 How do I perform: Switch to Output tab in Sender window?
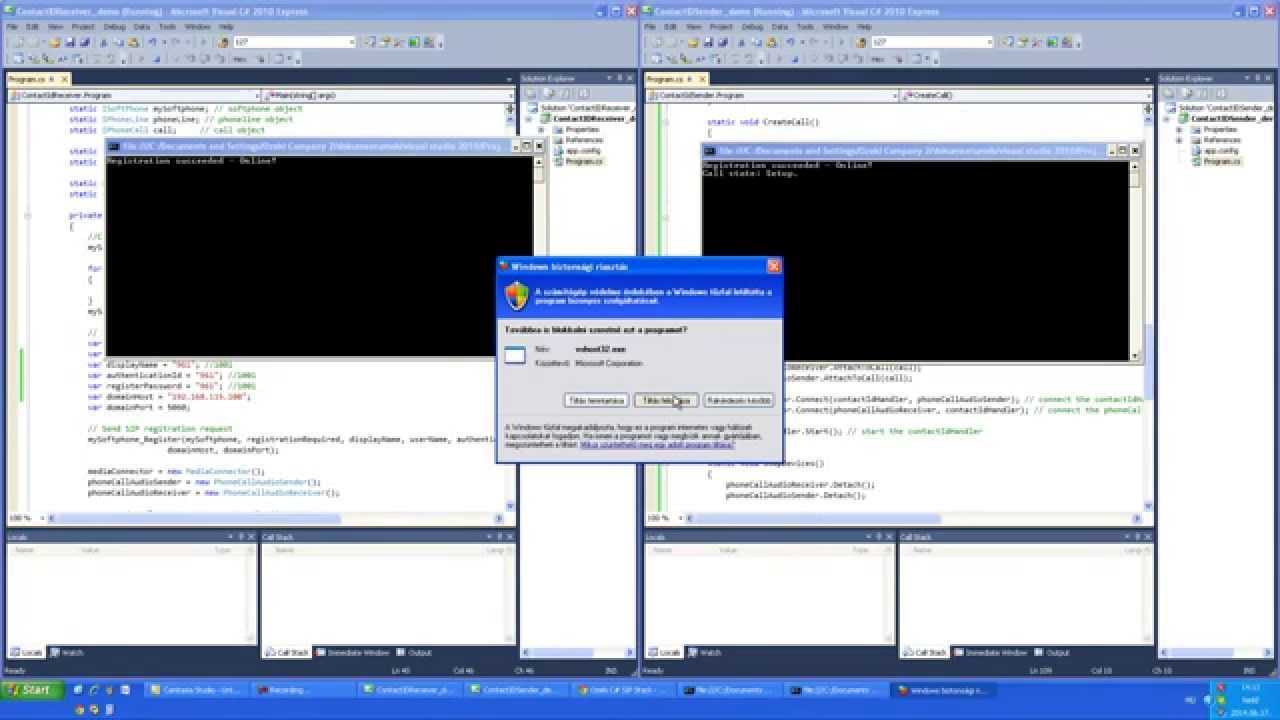(x=1053, y=652)
